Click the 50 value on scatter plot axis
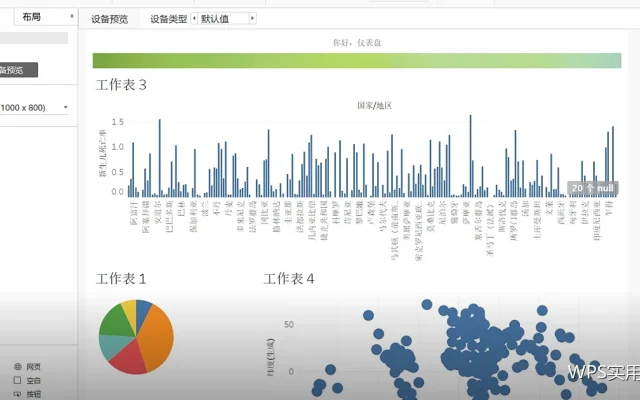 click(289, 324)
